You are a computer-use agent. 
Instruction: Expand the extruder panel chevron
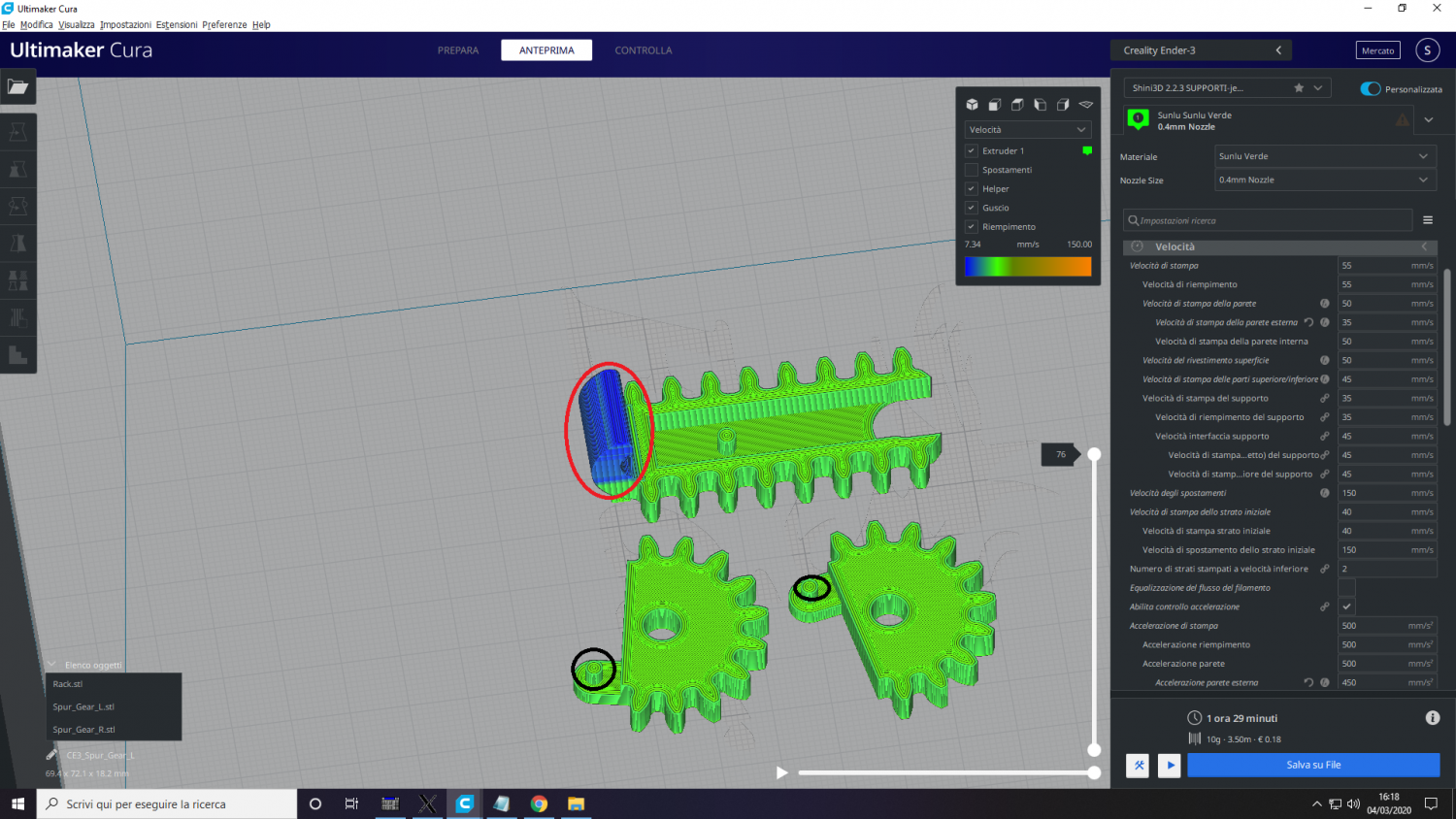click(1429, 120)
